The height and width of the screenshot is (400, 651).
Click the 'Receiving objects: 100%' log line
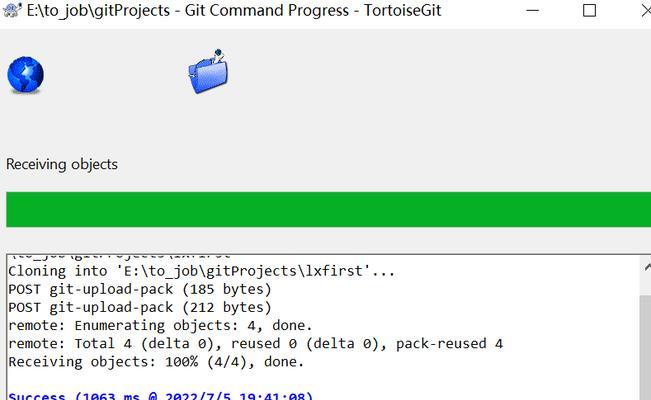[156, 362]
